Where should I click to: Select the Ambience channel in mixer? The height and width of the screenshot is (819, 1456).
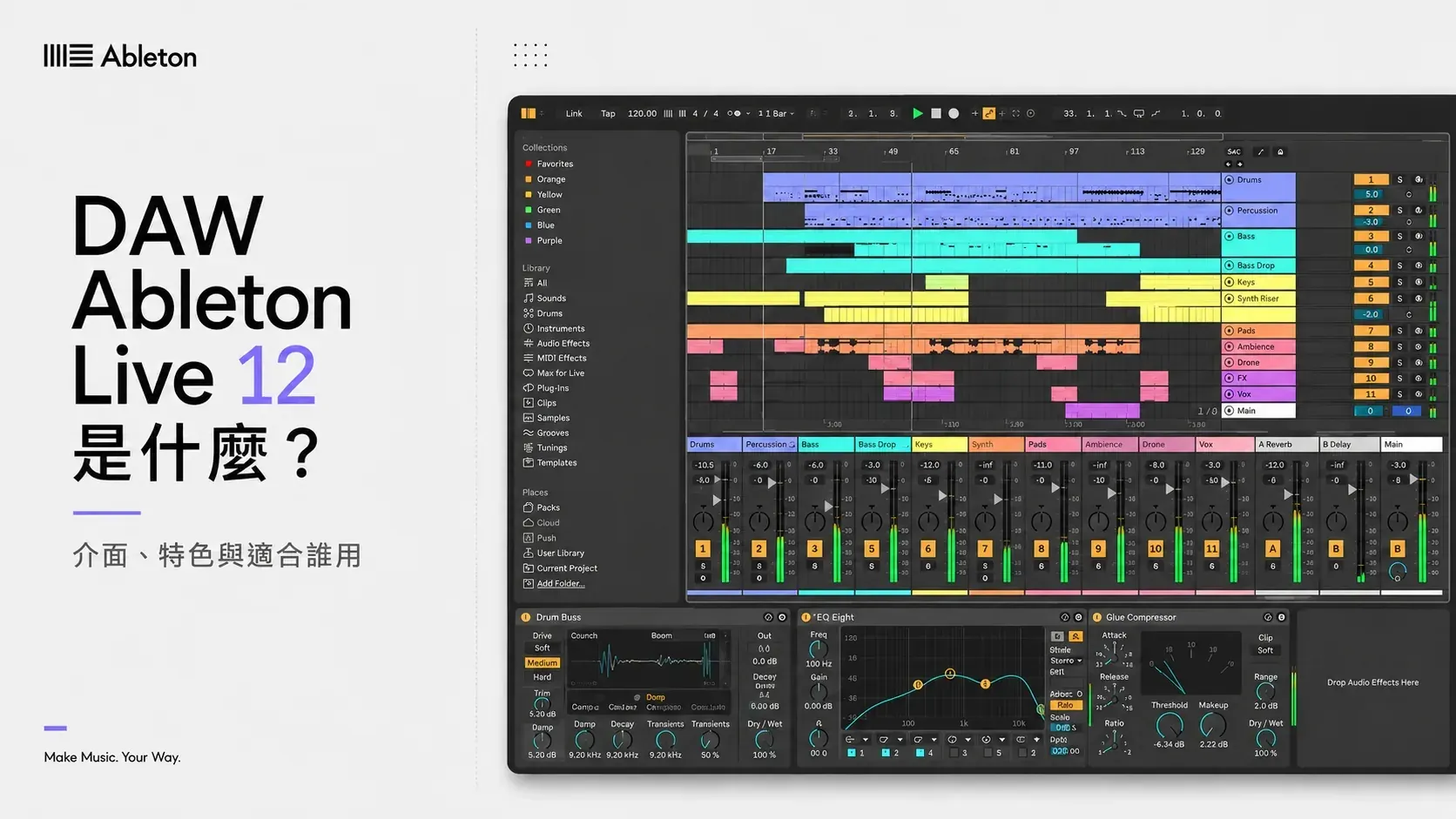coord(1109,444)
